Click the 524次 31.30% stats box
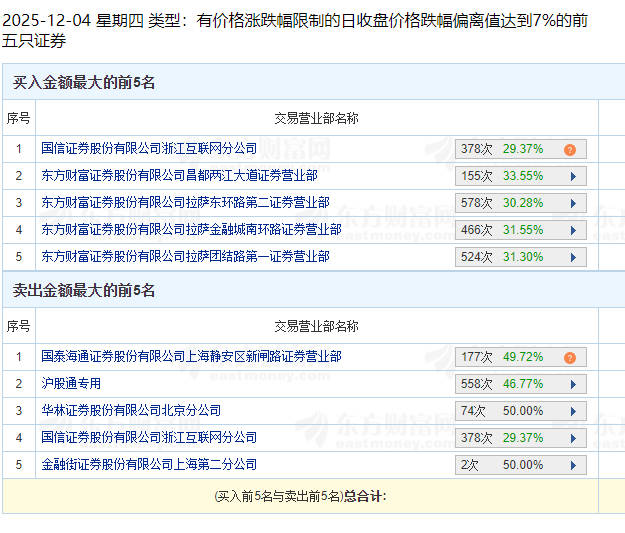The width and height of the screenshot is (625, 533). (521, 257)
